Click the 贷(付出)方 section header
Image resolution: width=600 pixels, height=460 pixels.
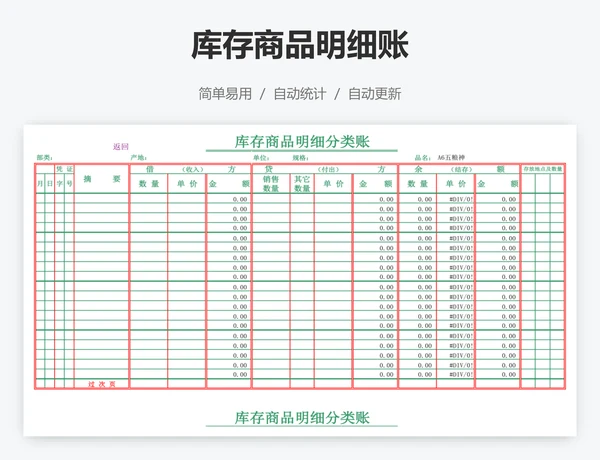[325, 169]
